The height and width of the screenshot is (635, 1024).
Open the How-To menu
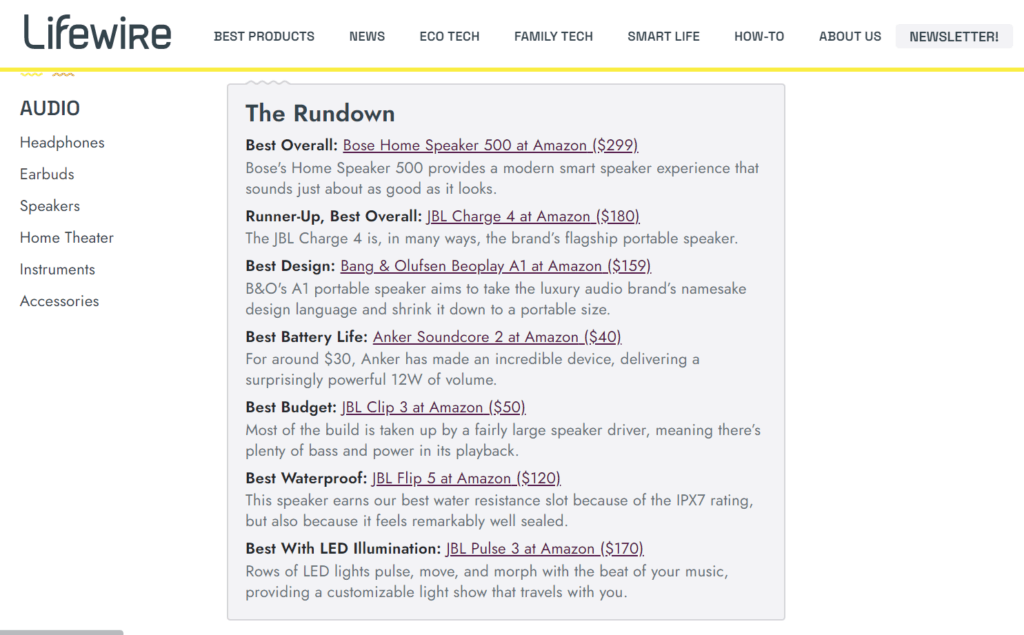tap(759, 37)
